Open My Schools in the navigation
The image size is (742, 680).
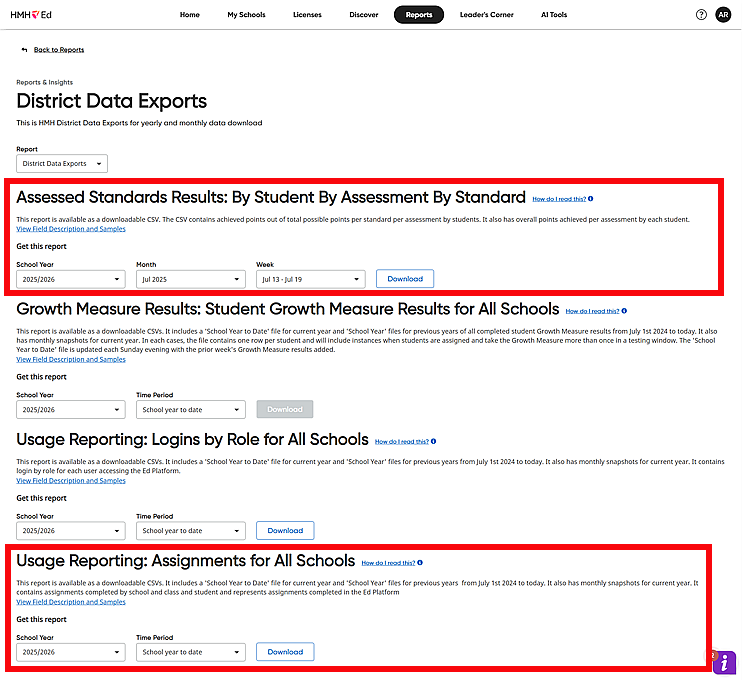(246, 15)
